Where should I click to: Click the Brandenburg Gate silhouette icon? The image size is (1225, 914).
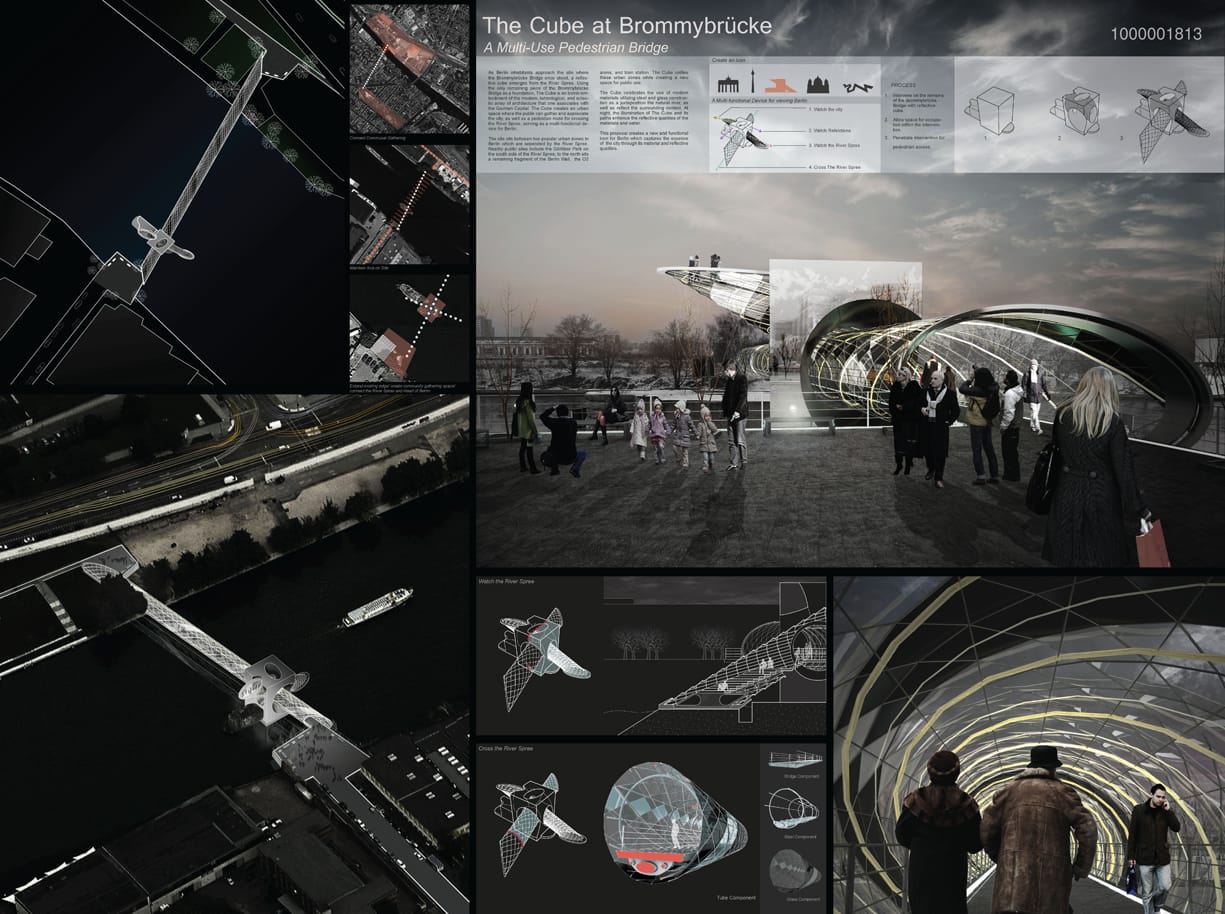tap(728, 84)
